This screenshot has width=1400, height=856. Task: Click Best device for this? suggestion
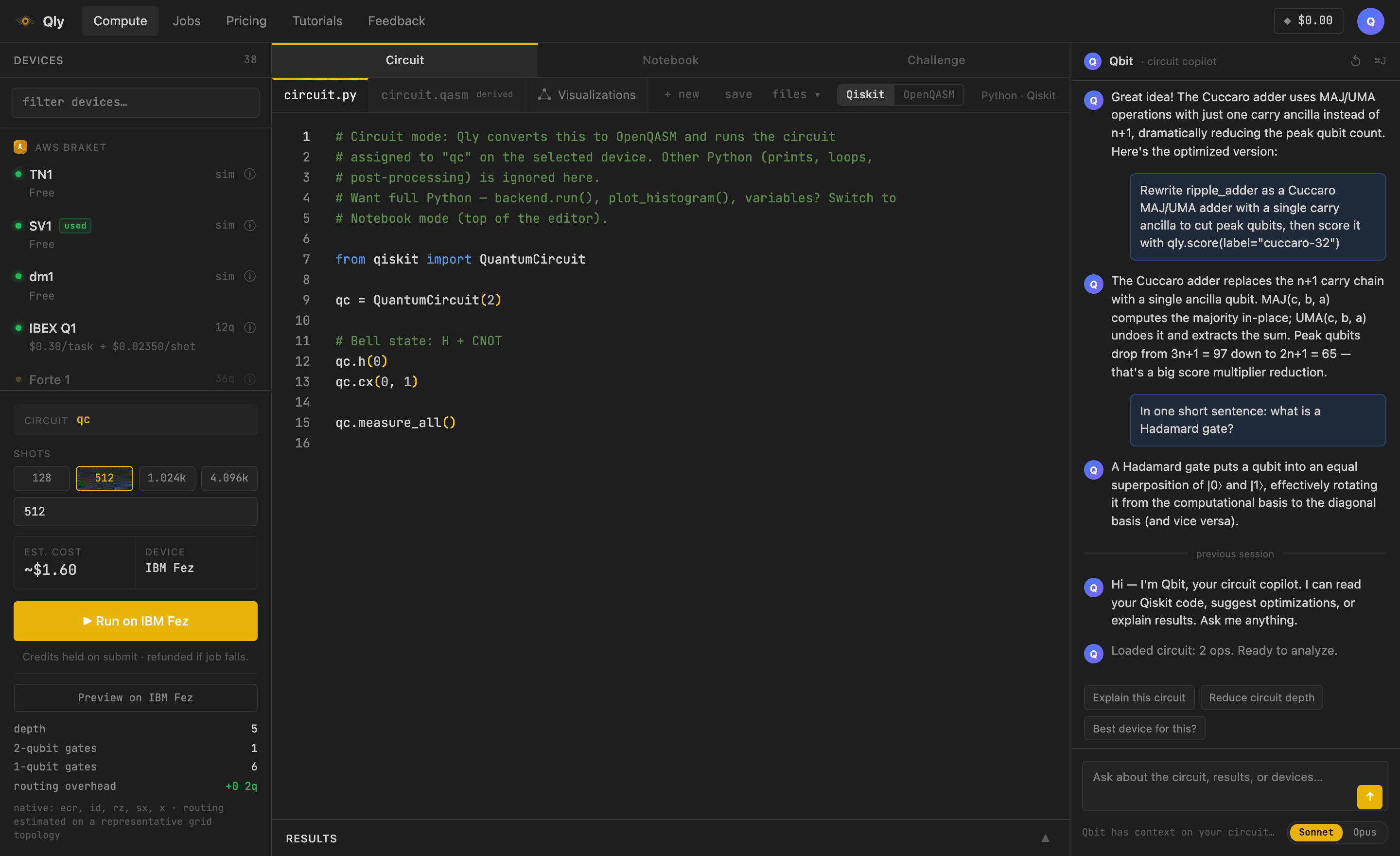(1144, 728)
